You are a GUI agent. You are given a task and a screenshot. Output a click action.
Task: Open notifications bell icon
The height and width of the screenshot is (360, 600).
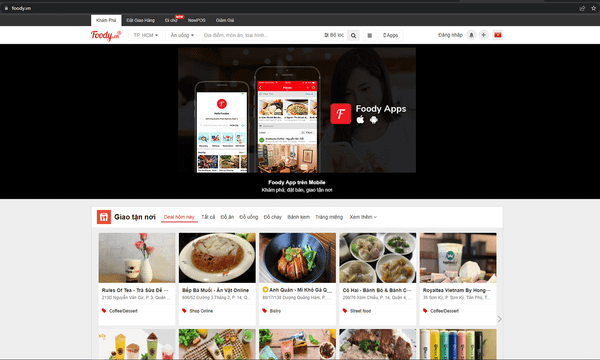[x=471, y=35]
